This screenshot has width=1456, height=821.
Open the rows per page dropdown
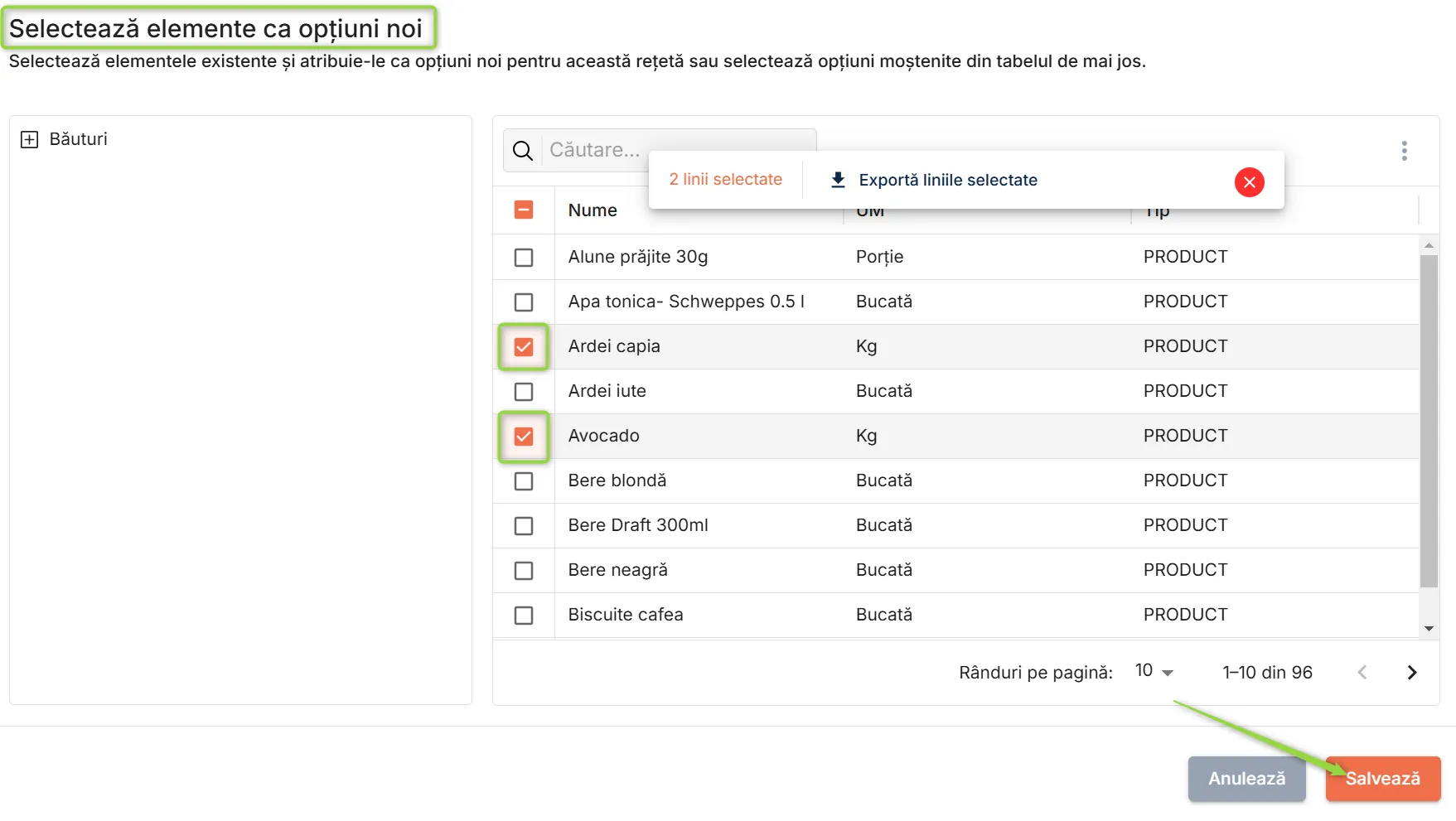pos(1154,671)
